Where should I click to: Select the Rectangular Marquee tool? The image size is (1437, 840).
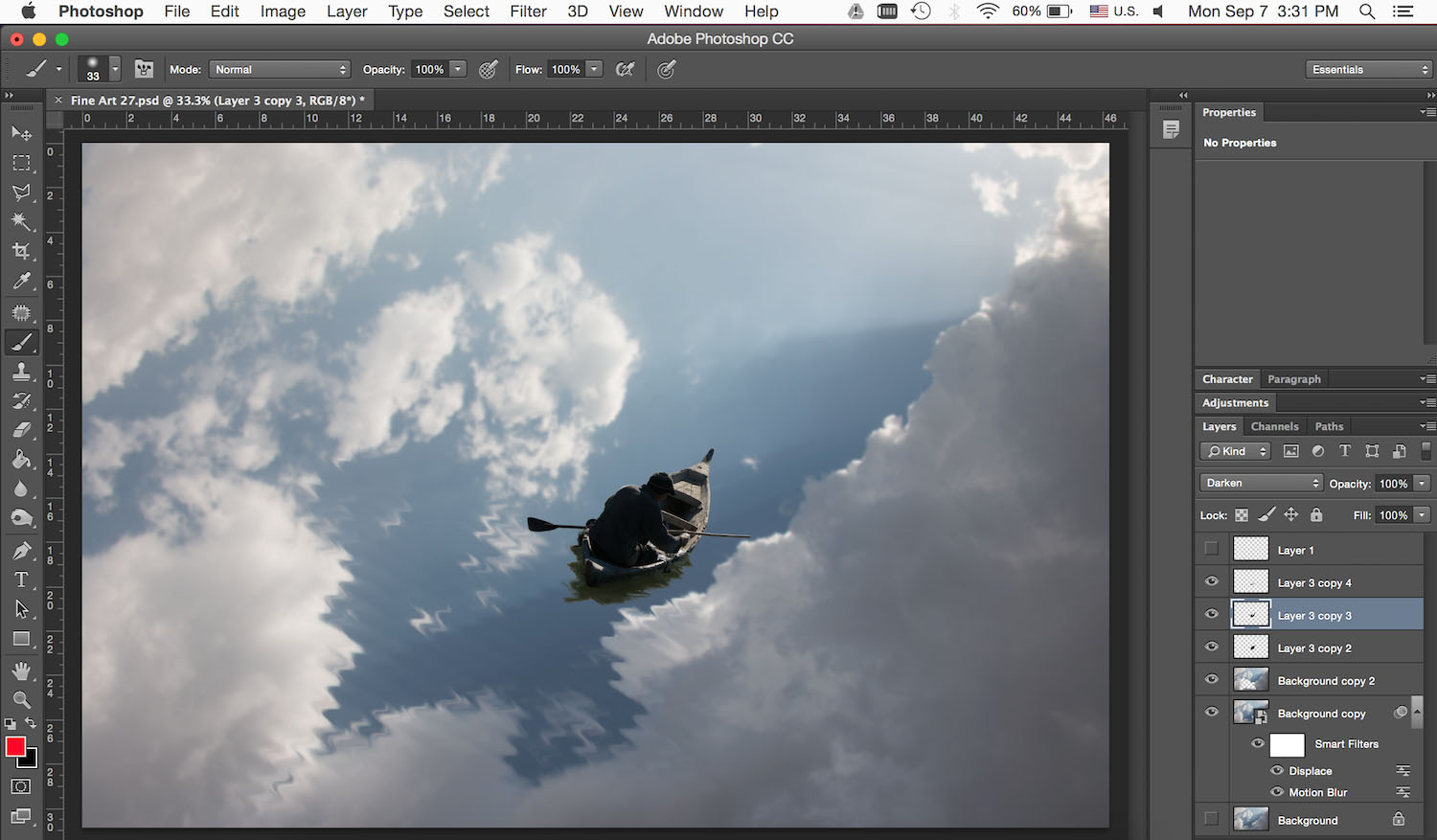click(x=21, y=163)
